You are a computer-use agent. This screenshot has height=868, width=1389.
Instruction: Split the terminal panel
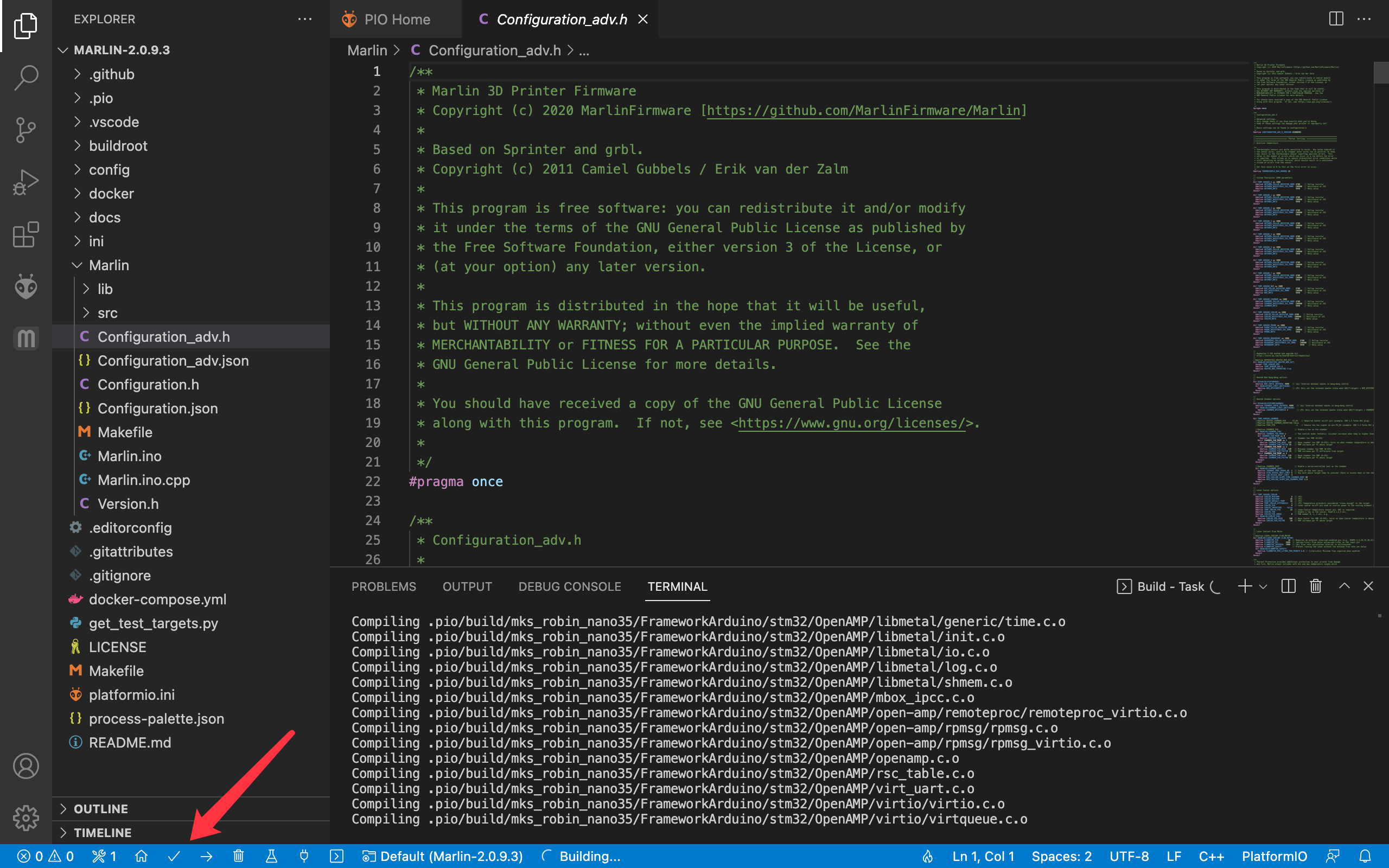pyautogui.click(x=1288, y=586)
